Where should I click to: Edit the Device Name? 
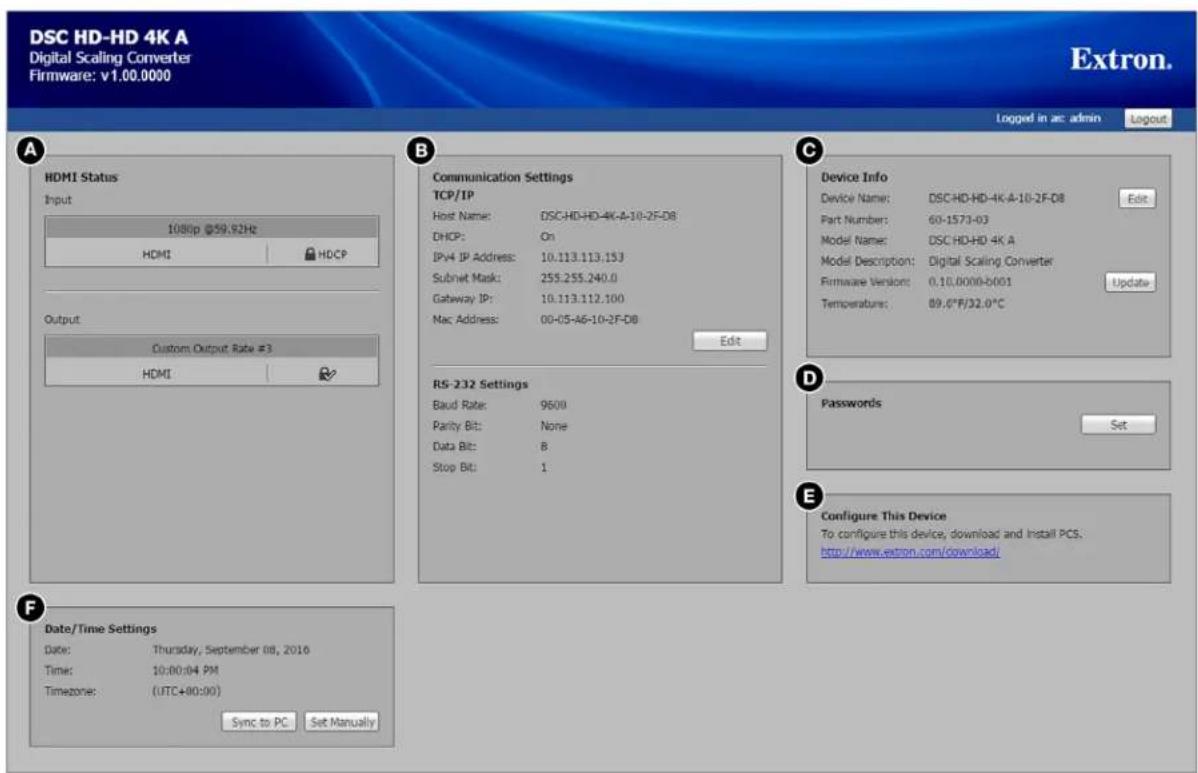click(x=1137, y=199)
